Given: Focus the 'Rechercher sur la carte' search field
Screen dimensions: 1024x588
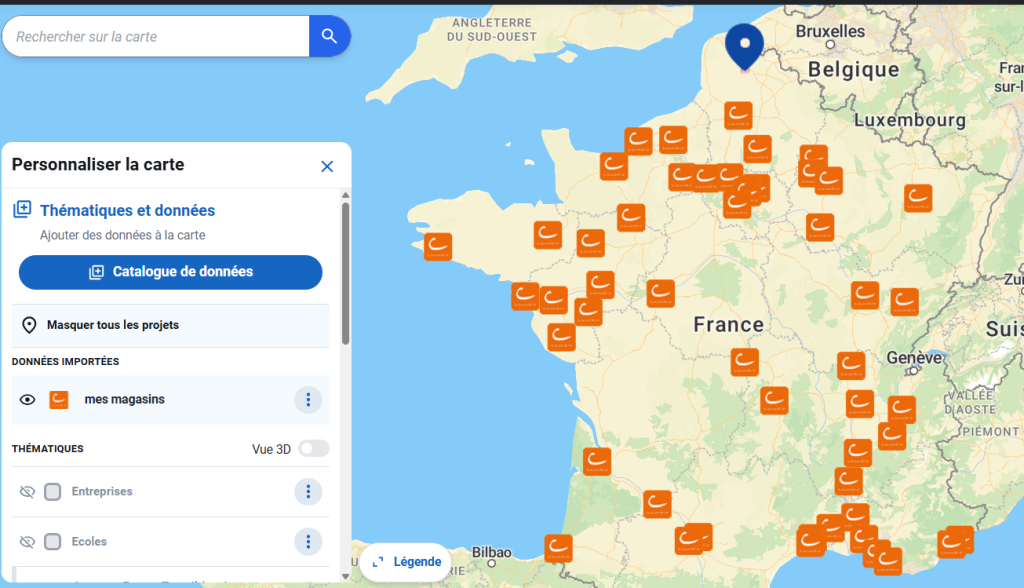Looking at the screenshot, I should [x=157, y=37].
